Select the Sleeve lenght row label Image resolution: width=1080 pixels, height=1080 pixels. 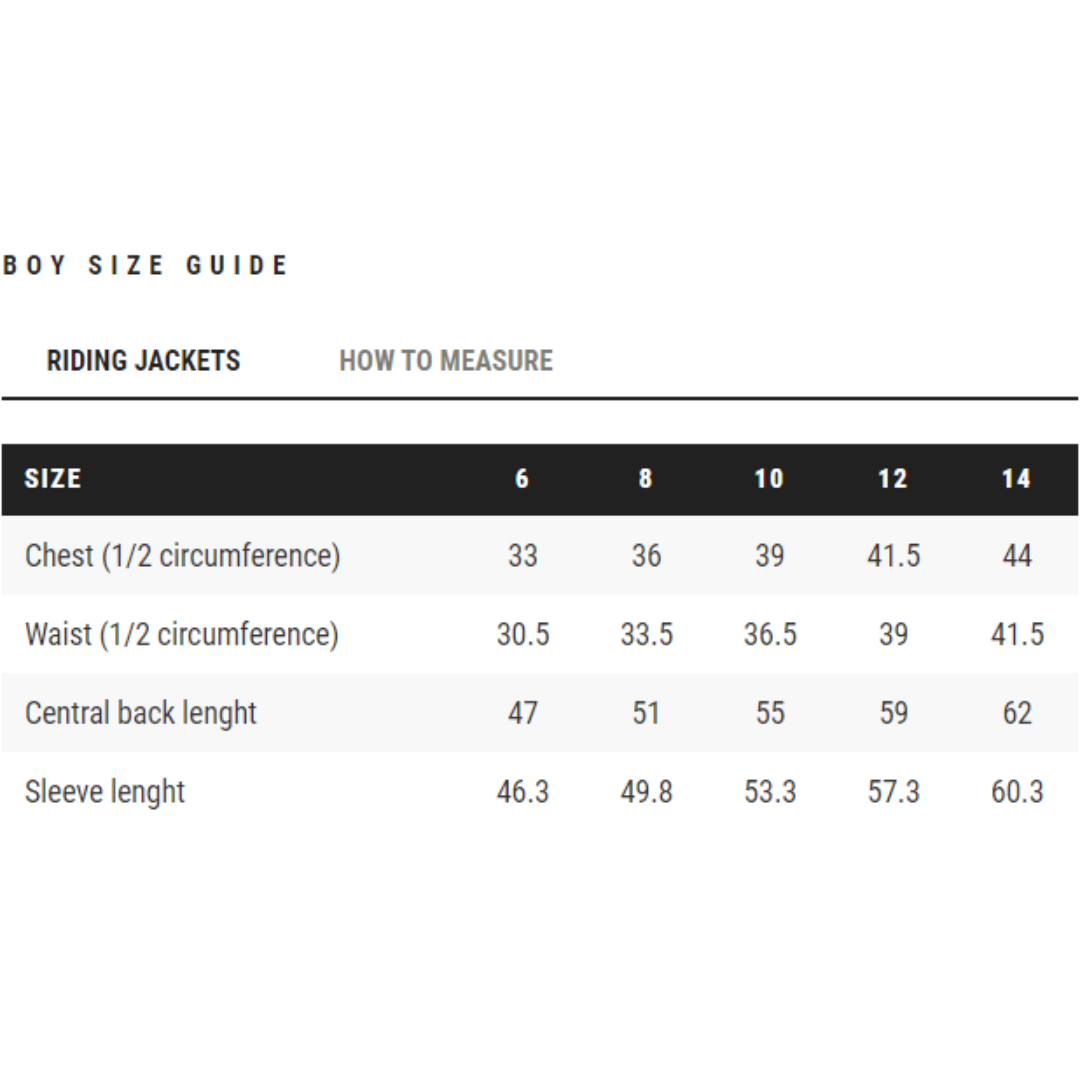pyautogui.click(x=105, y=792)
